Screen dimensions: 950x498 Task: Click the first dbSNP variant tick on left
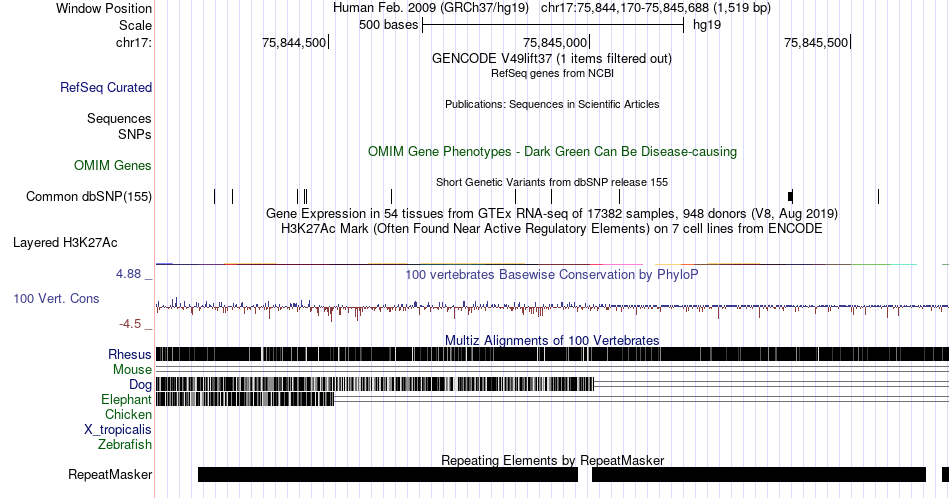pyautogui.click(x=214, y=196)
